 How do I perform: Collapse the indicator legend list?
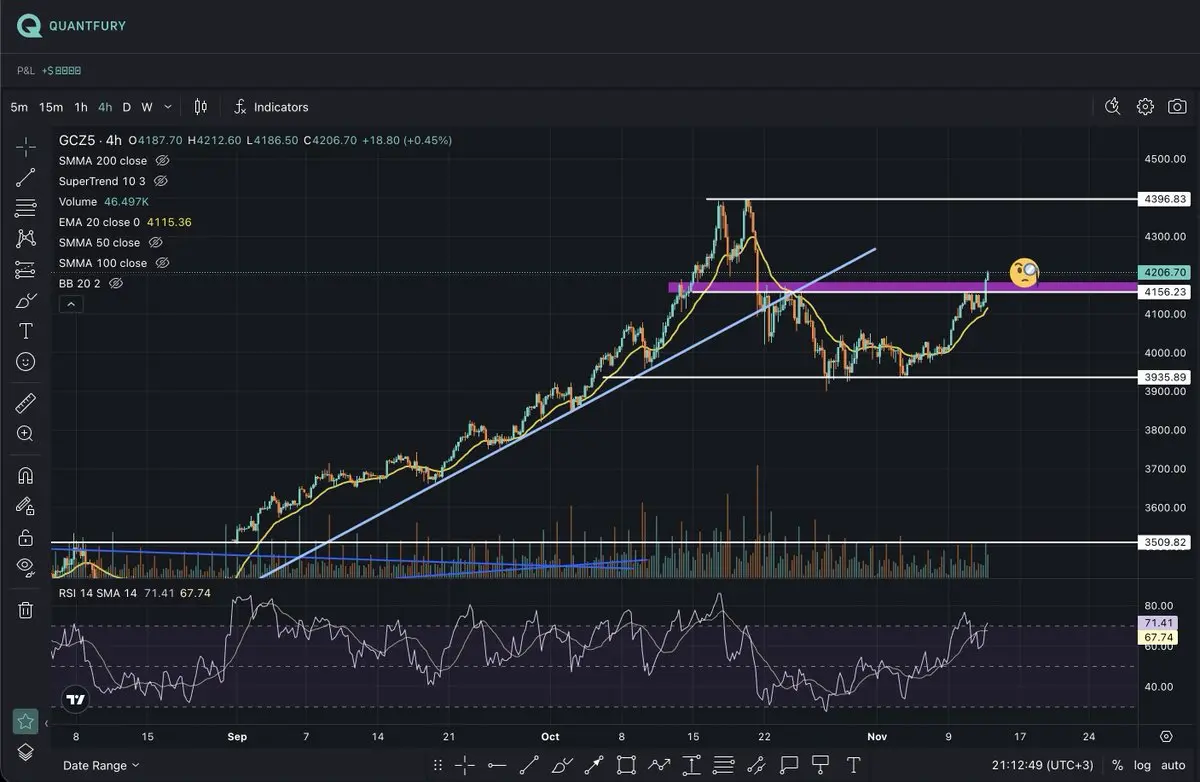click(70, 304)
